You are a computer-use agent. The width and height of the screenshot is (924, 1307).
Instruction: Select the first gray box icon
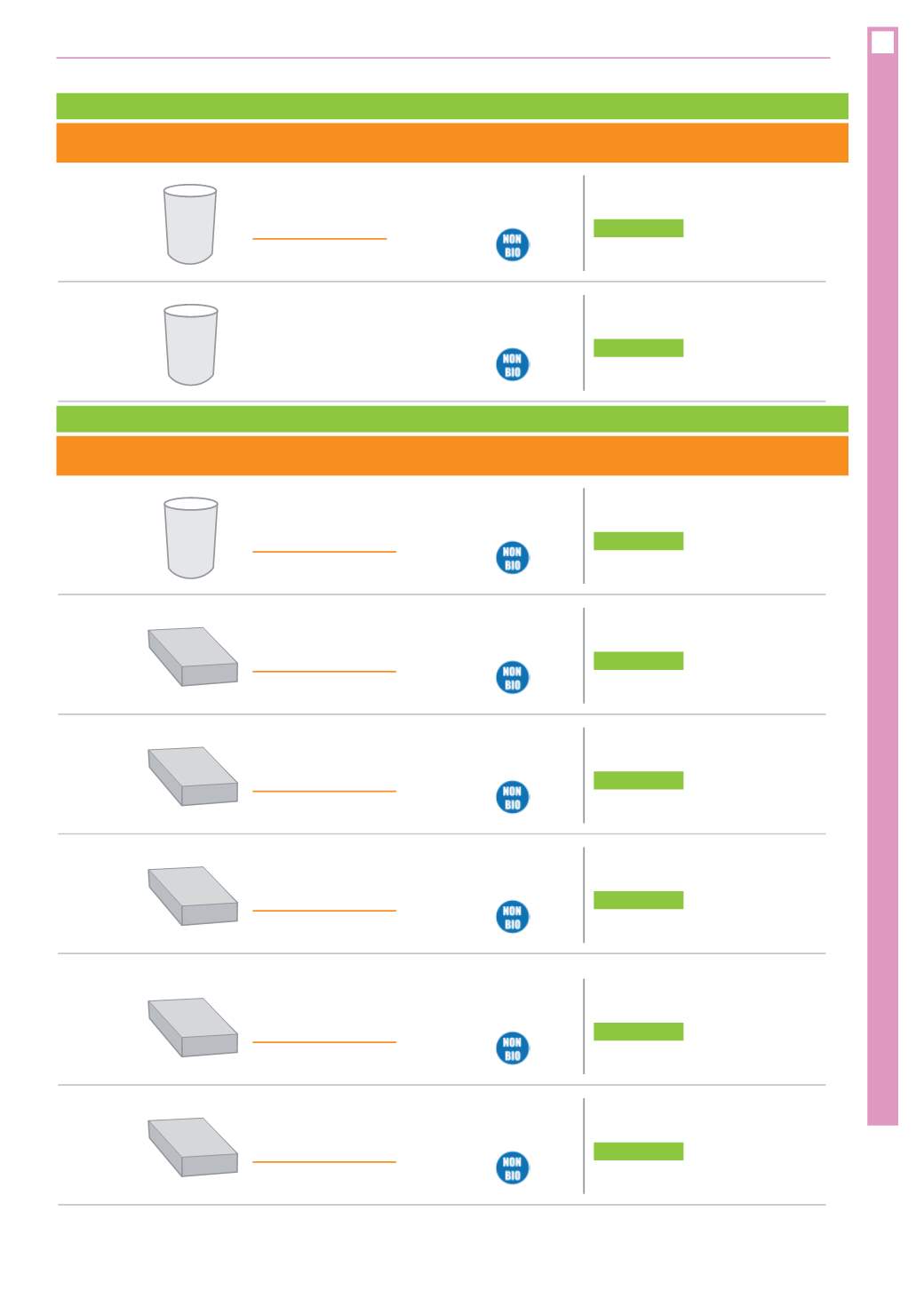pyautogui.click(x=193, y=657)
